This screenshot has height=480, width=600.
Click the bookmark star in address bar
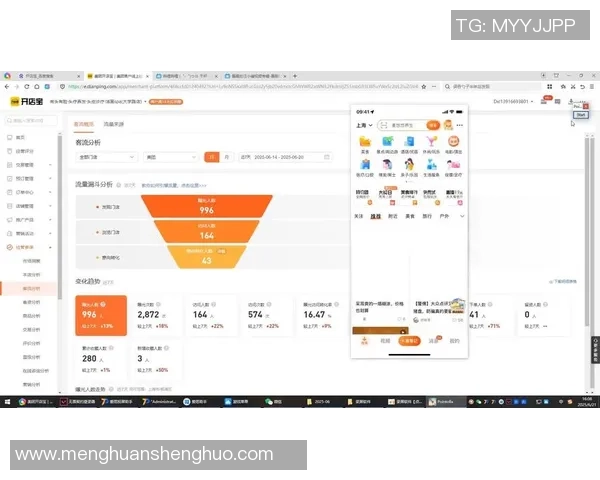(424, 87)
